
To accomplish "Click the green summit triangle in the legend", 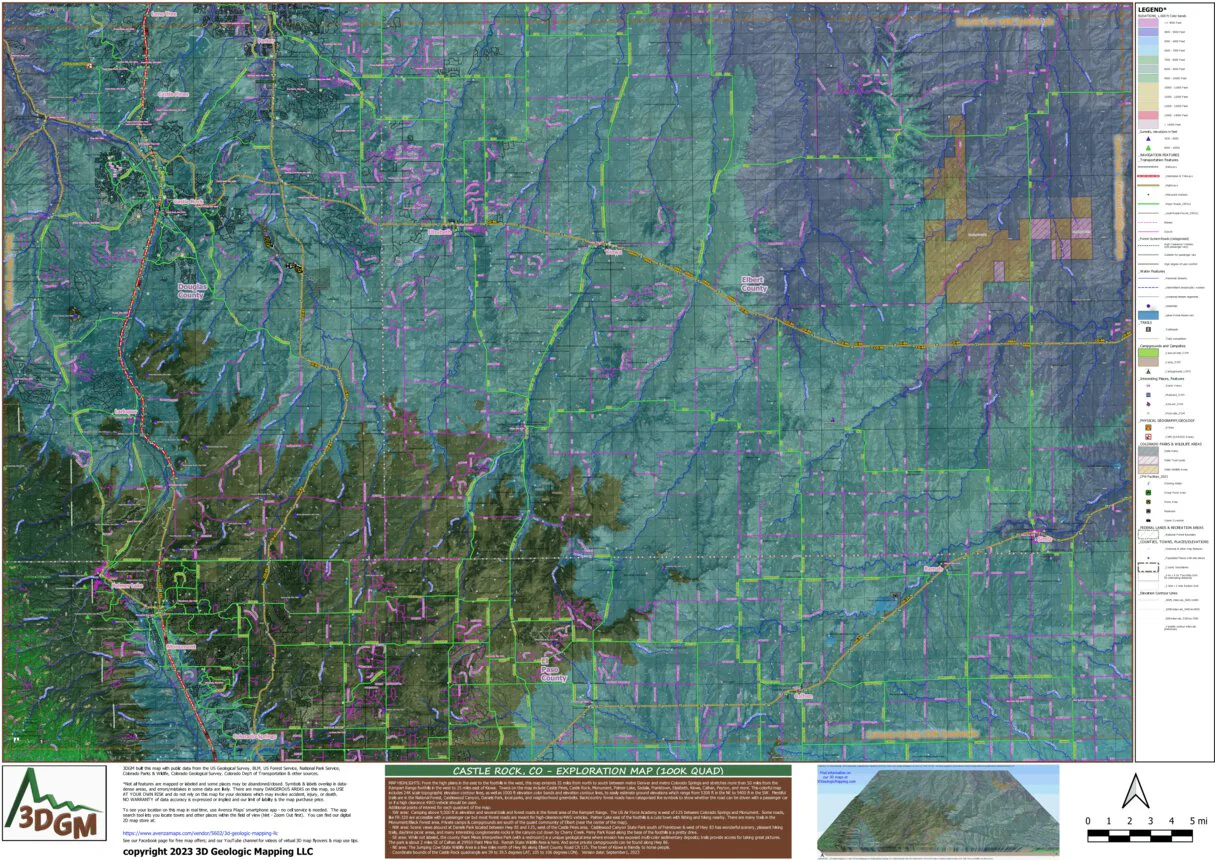I will click(x=1149, y=147).
